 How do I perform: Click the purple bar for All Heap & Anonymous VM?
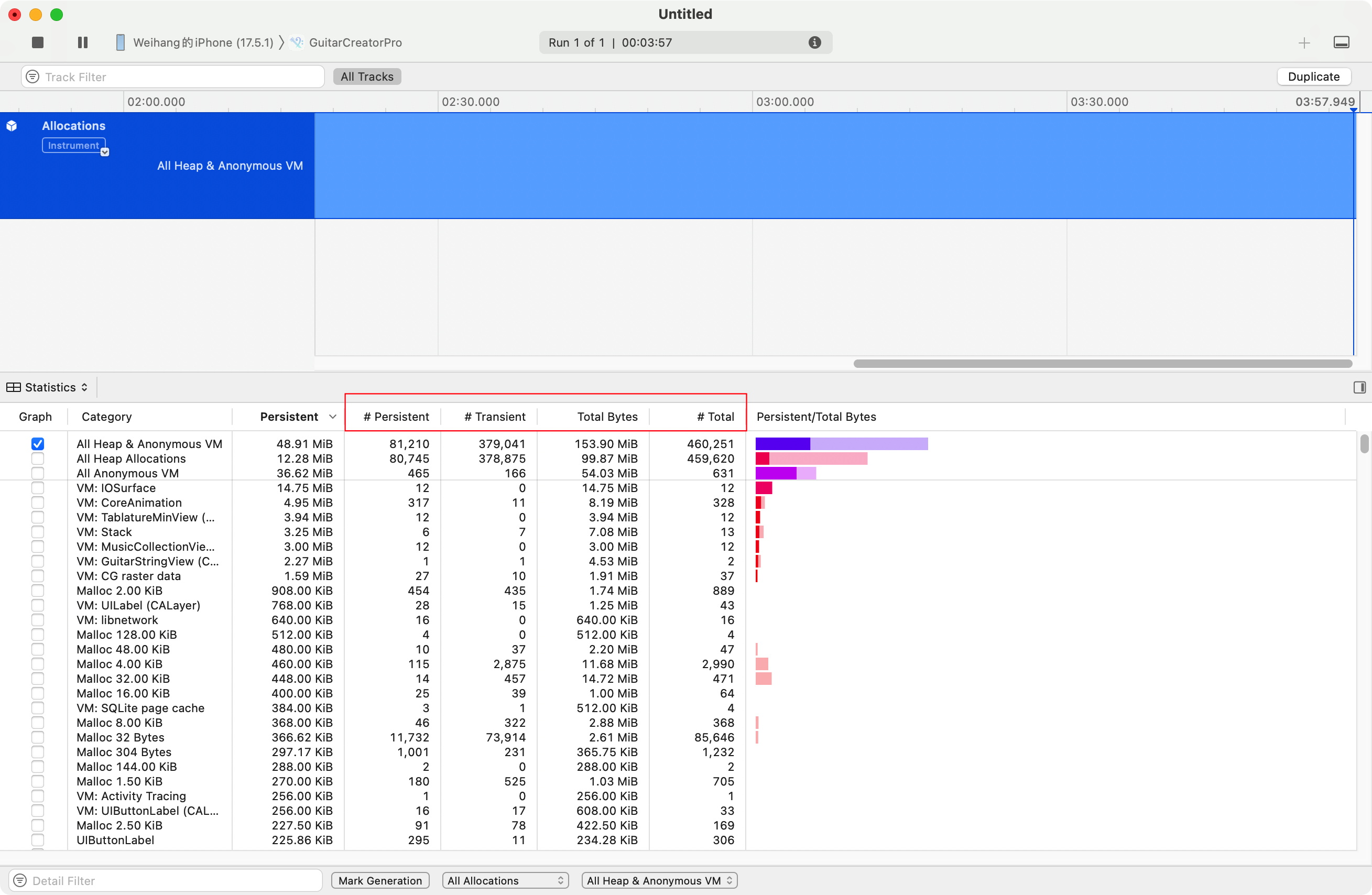coord(841,444)
